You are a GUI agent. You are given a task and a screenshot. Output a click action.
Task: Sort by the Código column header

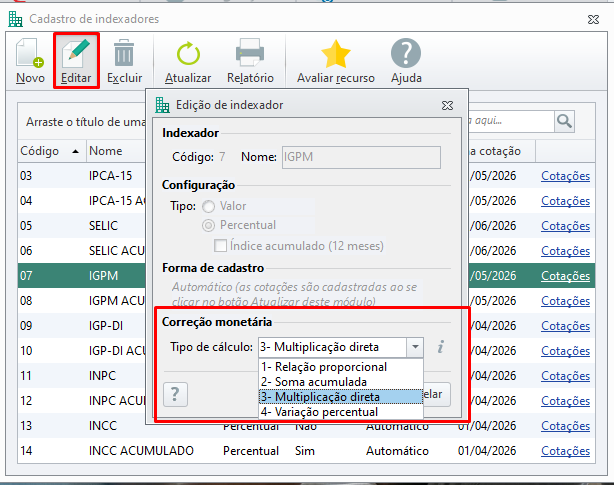[51, 151]
